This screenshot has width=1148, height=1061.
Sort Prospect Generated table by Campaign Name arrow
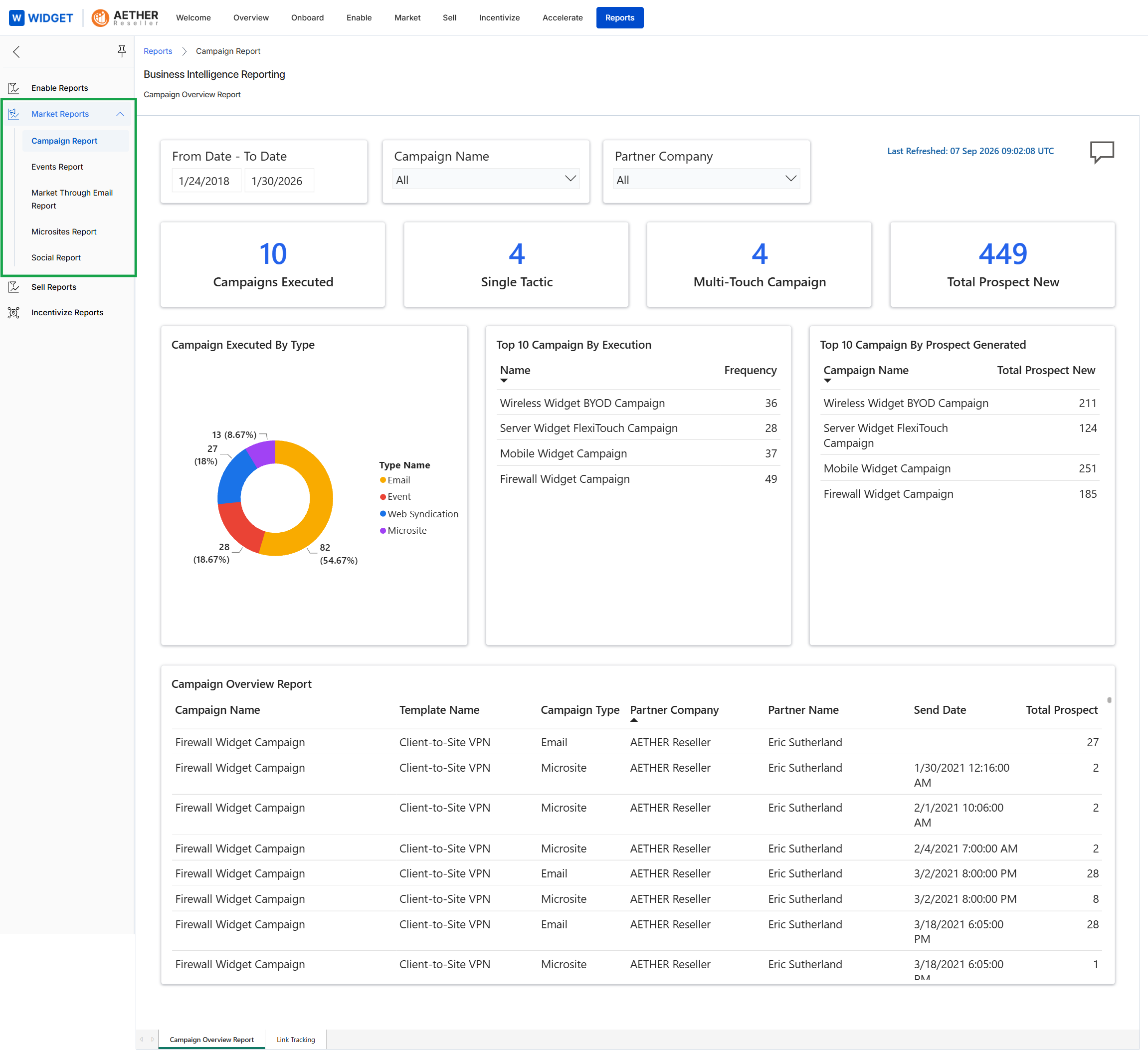[827, 380]
